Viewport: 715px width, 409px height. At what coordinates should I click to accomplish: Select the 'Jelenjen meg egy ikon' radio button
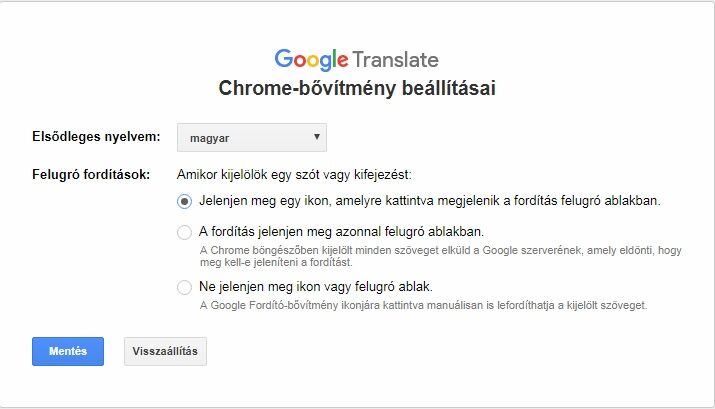pos(184,201)
